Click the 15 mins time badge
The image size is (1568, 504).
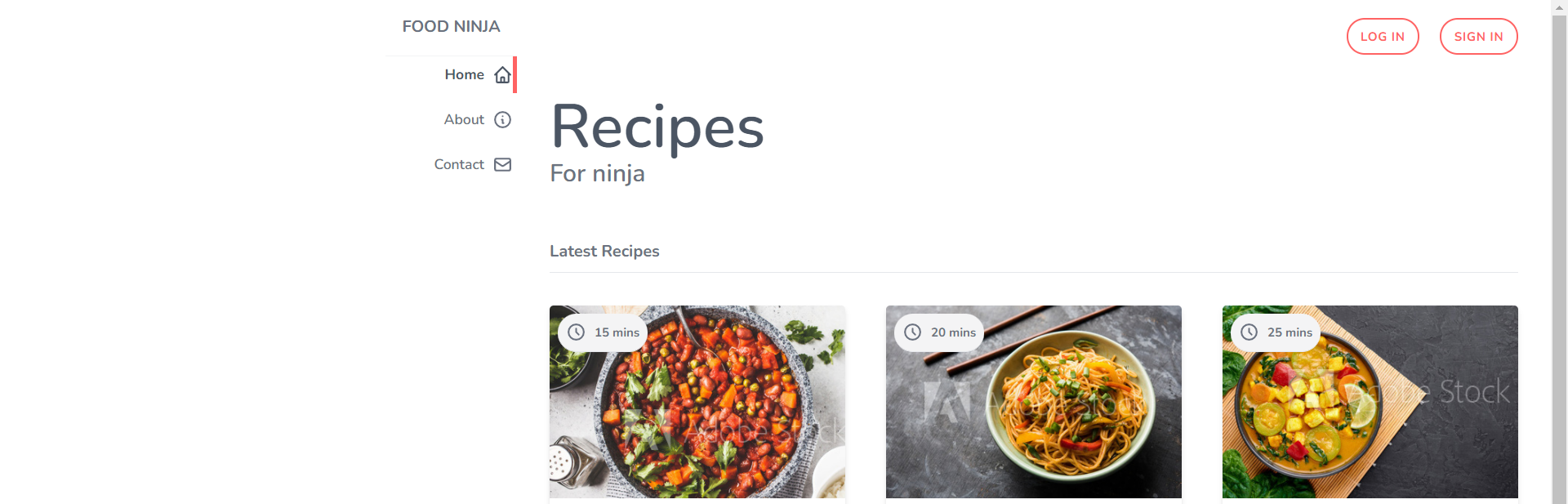(x=603, y=332)
